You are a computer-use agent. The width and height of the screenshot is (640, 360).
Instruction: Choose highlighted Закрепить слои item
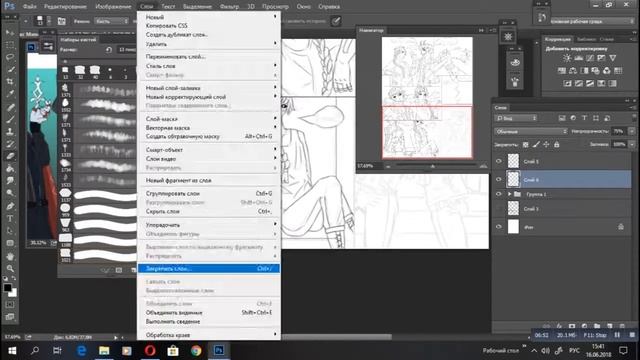(x=209, y=269)
